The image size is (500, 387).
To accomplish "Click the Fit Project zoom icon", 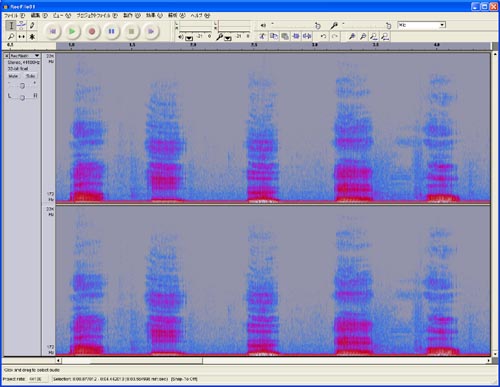I will [x=385, y=36].
